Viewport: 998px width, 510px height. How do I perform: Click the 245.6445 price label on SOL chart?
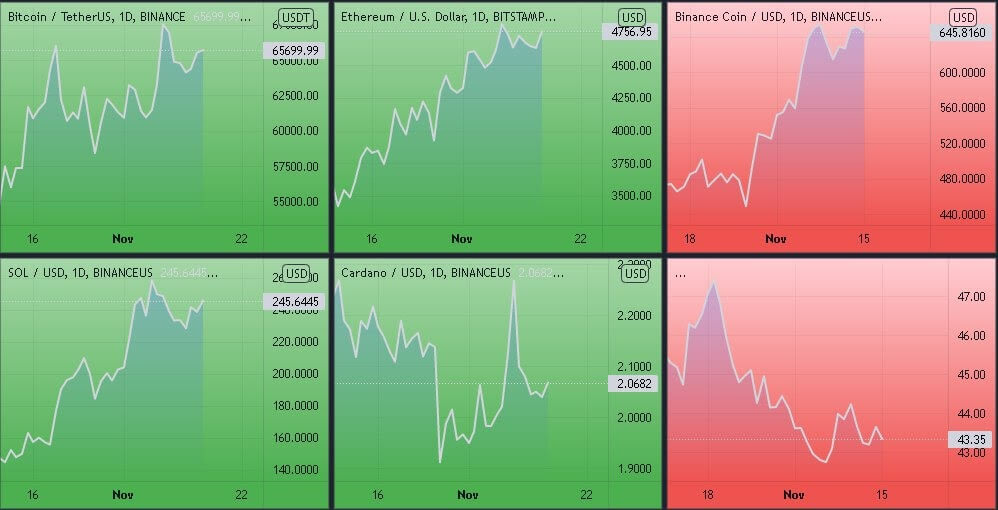tap(295, 301)
